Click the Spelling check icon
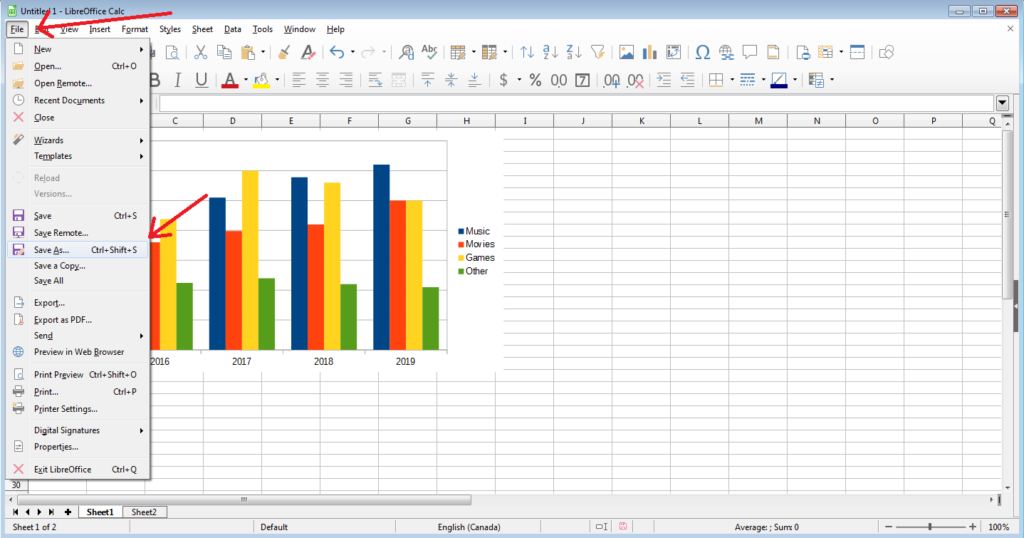 430,52
